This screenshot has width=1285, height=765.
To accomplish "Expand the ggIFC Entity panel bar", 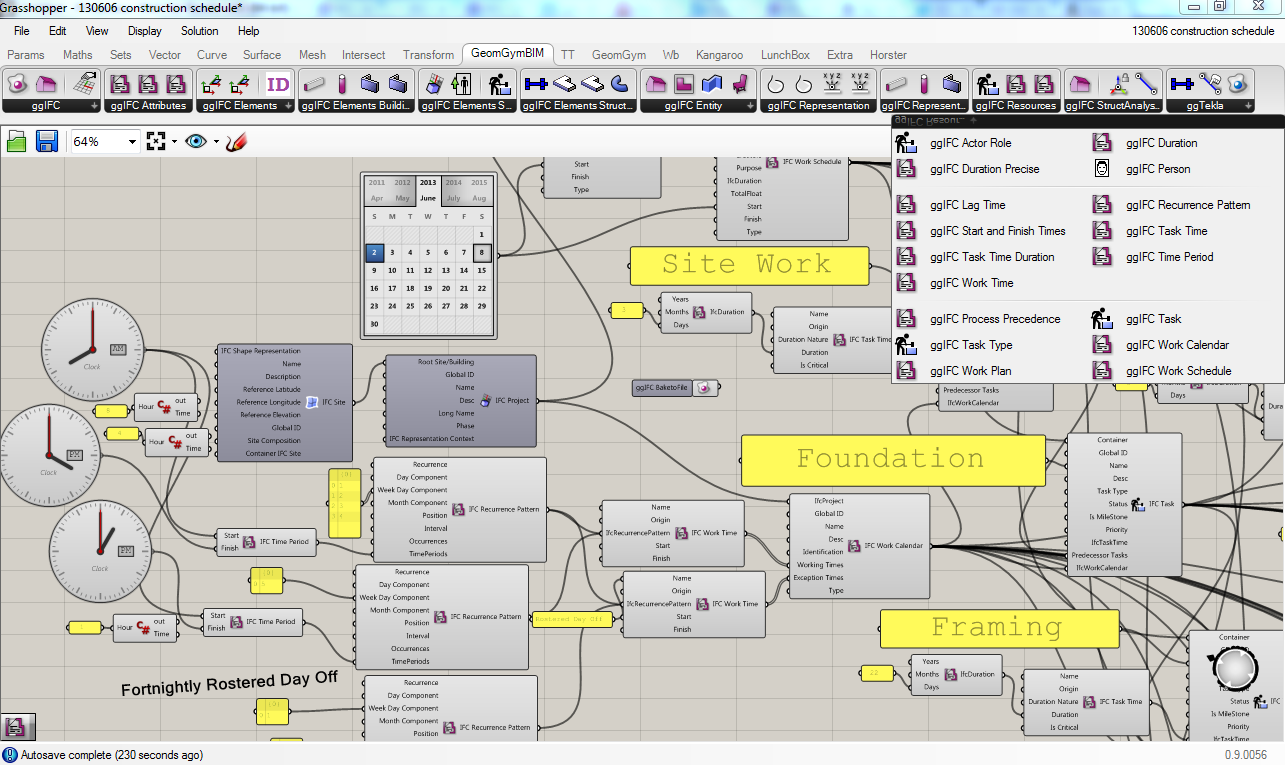I will 697,106.
